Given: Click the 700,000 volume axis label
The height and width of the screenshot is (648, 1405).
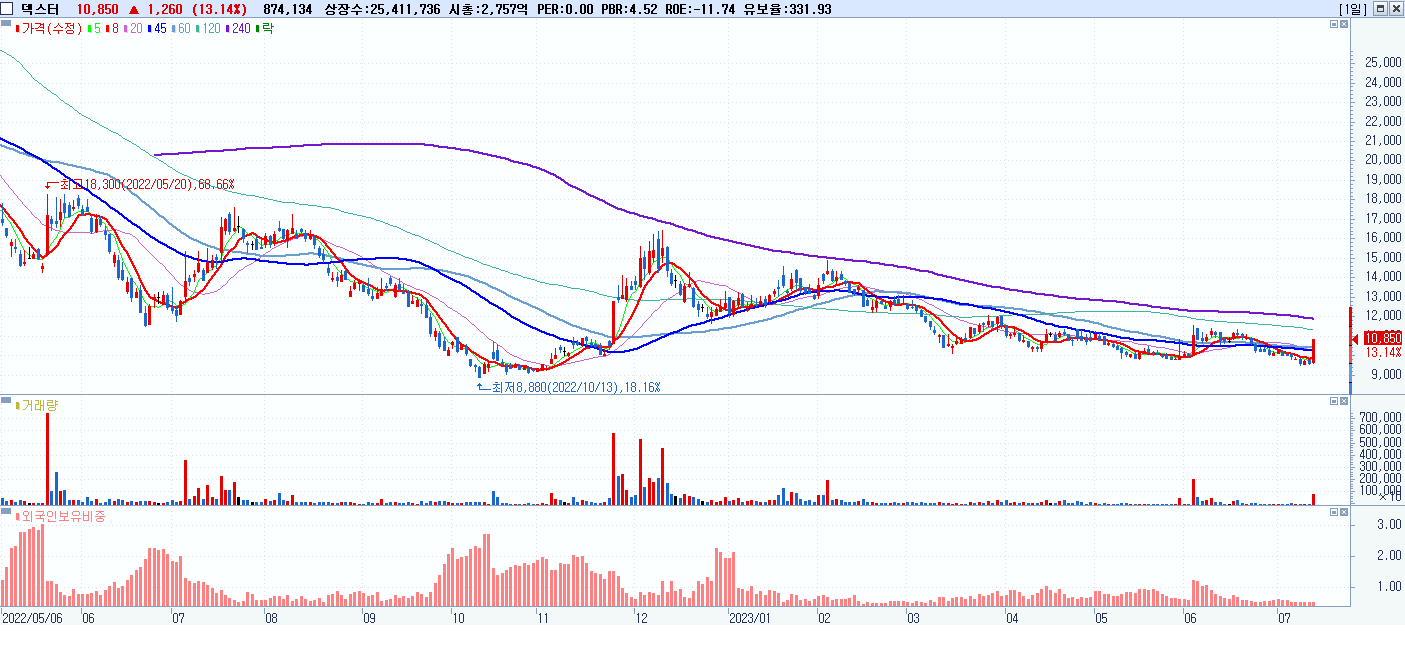Looking at the screenshot, I should point(1379,417).
